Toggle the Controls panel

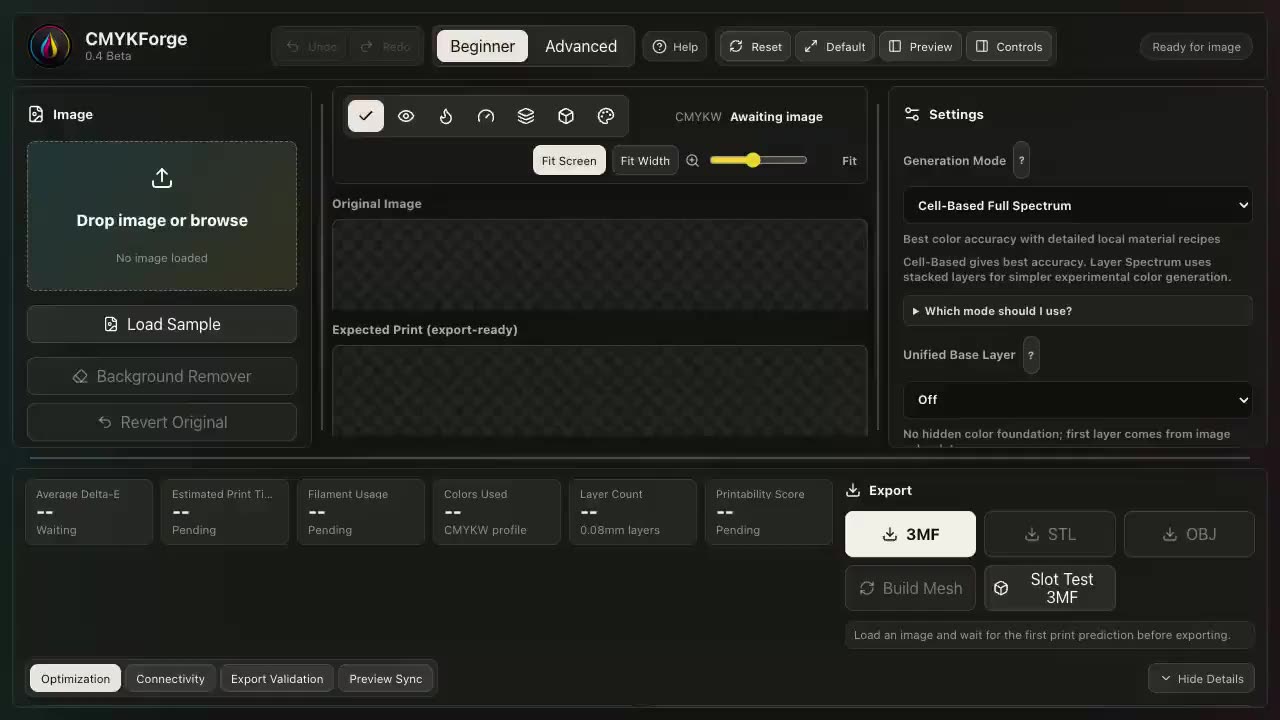click(x=1009, y=46)
